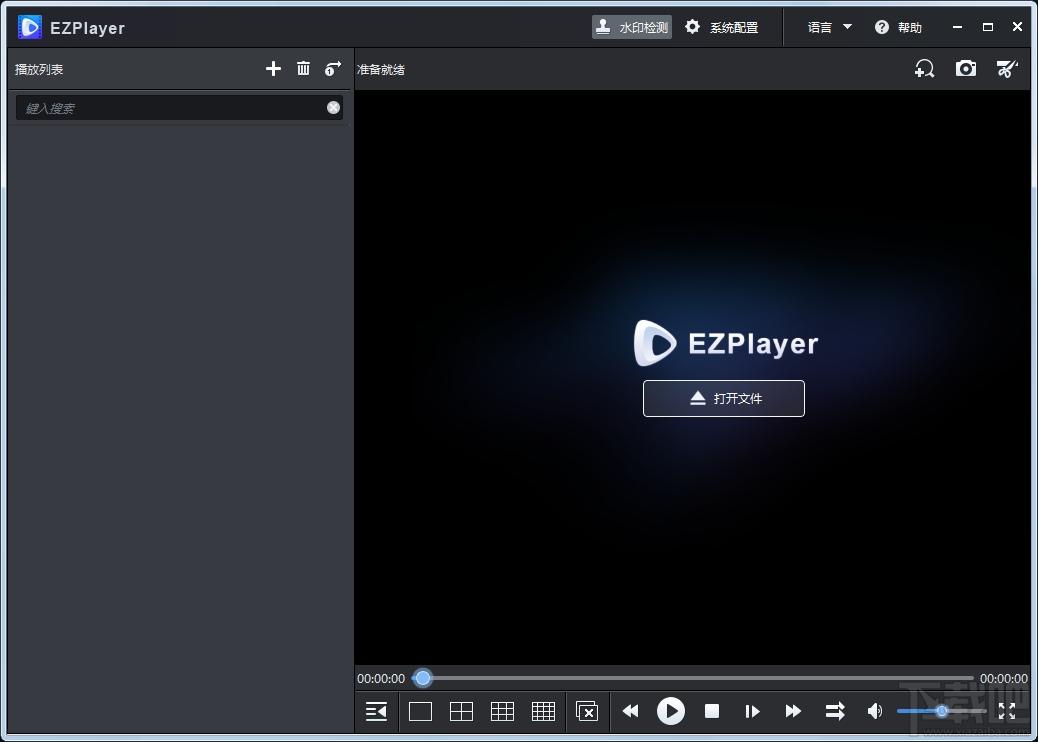Click the rewind slow-down button
This screenshot has height=742, width=1038.
(x=631, y=712)
